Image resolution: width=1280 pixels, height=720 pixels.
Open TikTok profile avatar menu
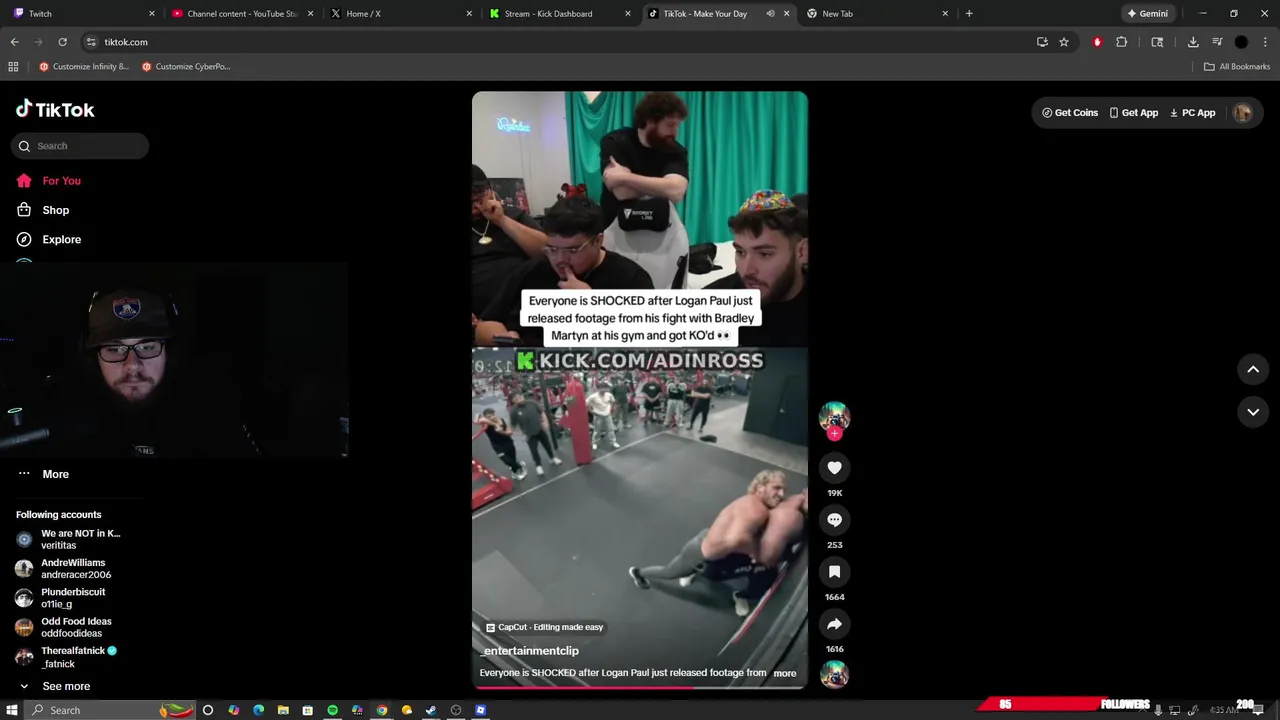[x=1242, y=113]
